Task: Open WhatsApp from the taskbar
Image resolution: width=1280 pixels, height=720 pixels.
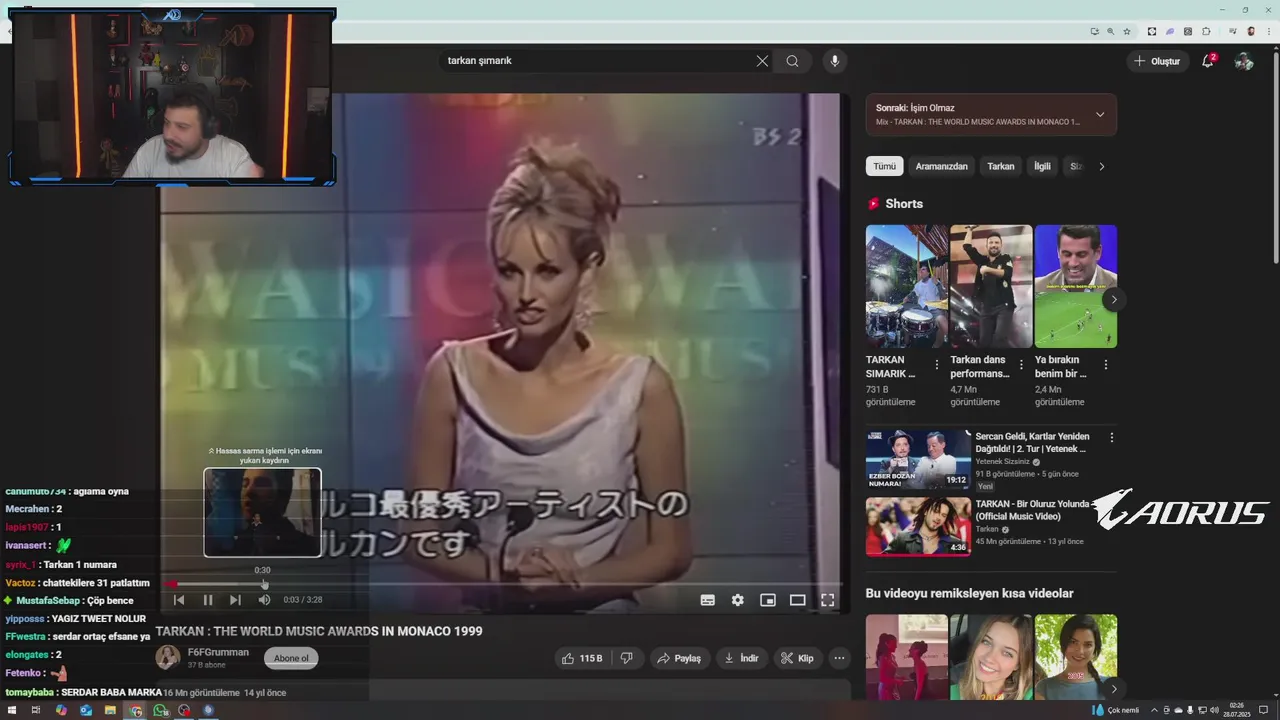Action: [x=160, y=711]
